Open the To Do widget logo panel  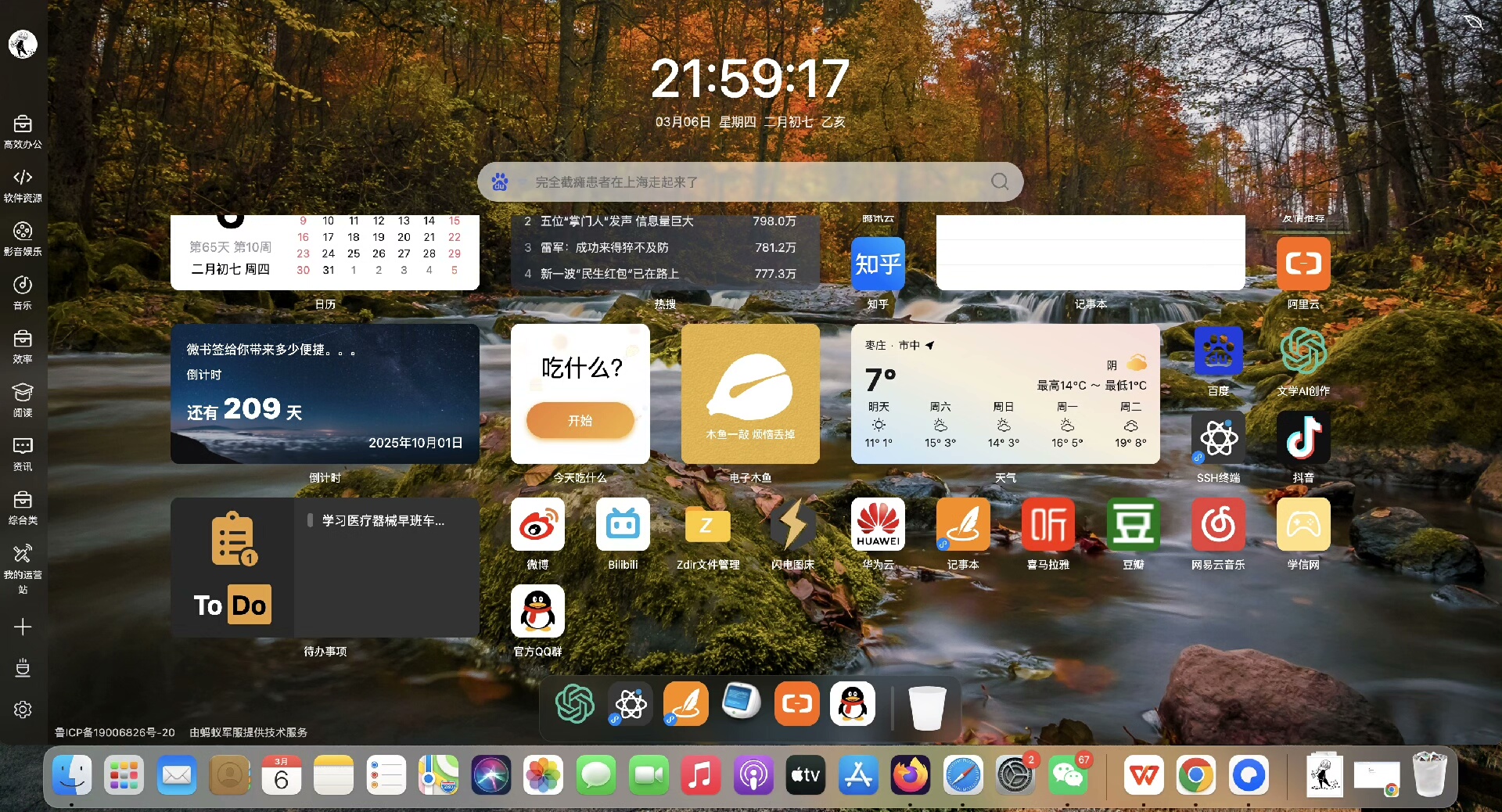pyautogui.click(x=232, y=567)
